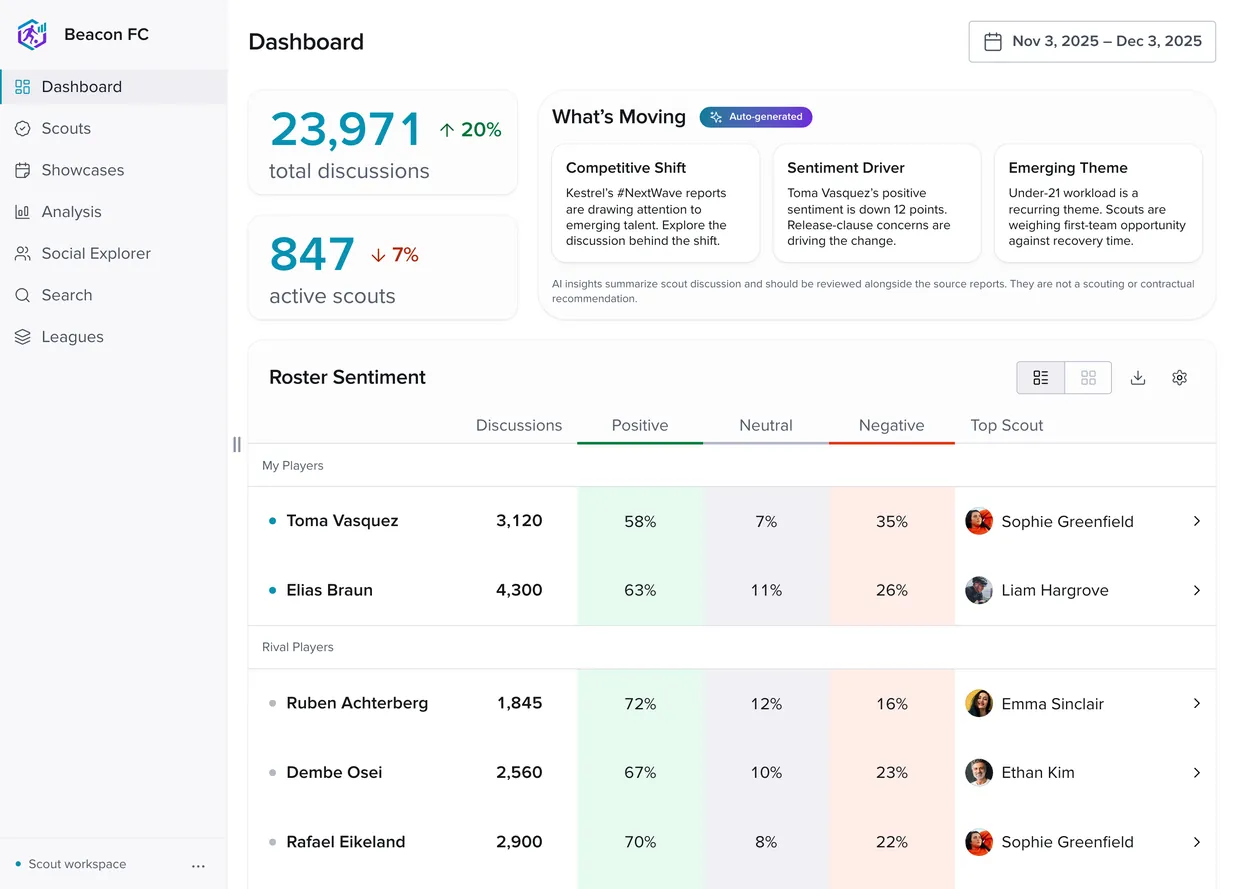Click the Rival Players group header

732,647
